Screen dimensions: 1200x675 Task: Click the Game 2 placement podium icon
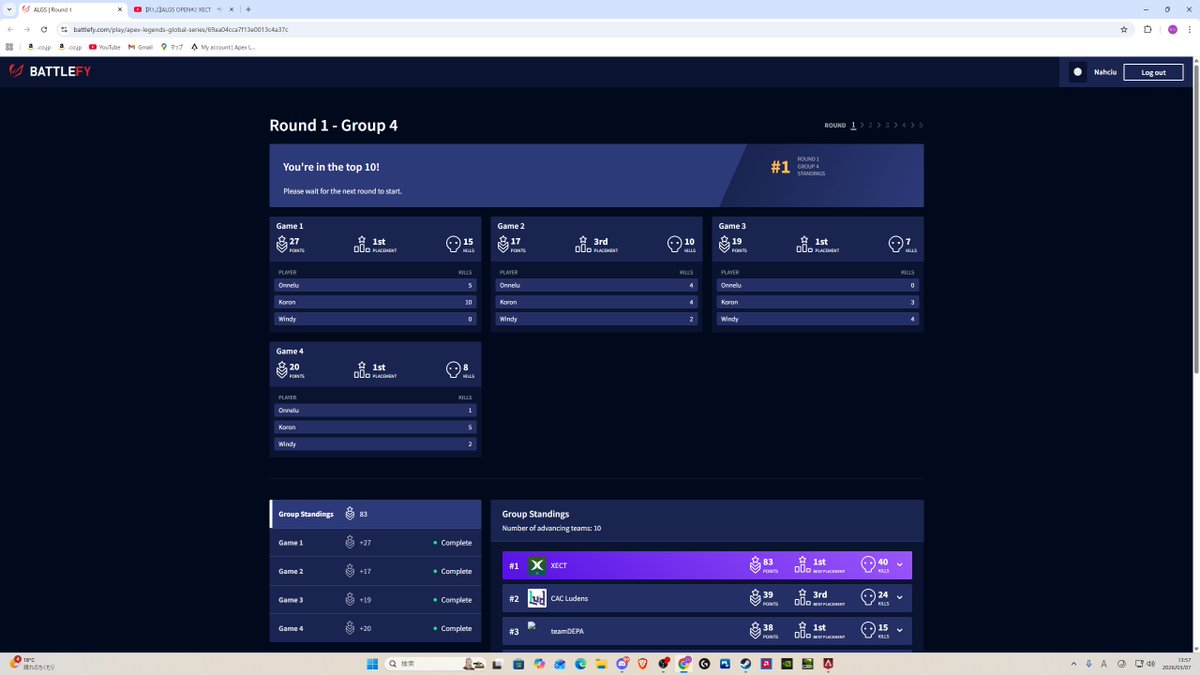(582, 244)
